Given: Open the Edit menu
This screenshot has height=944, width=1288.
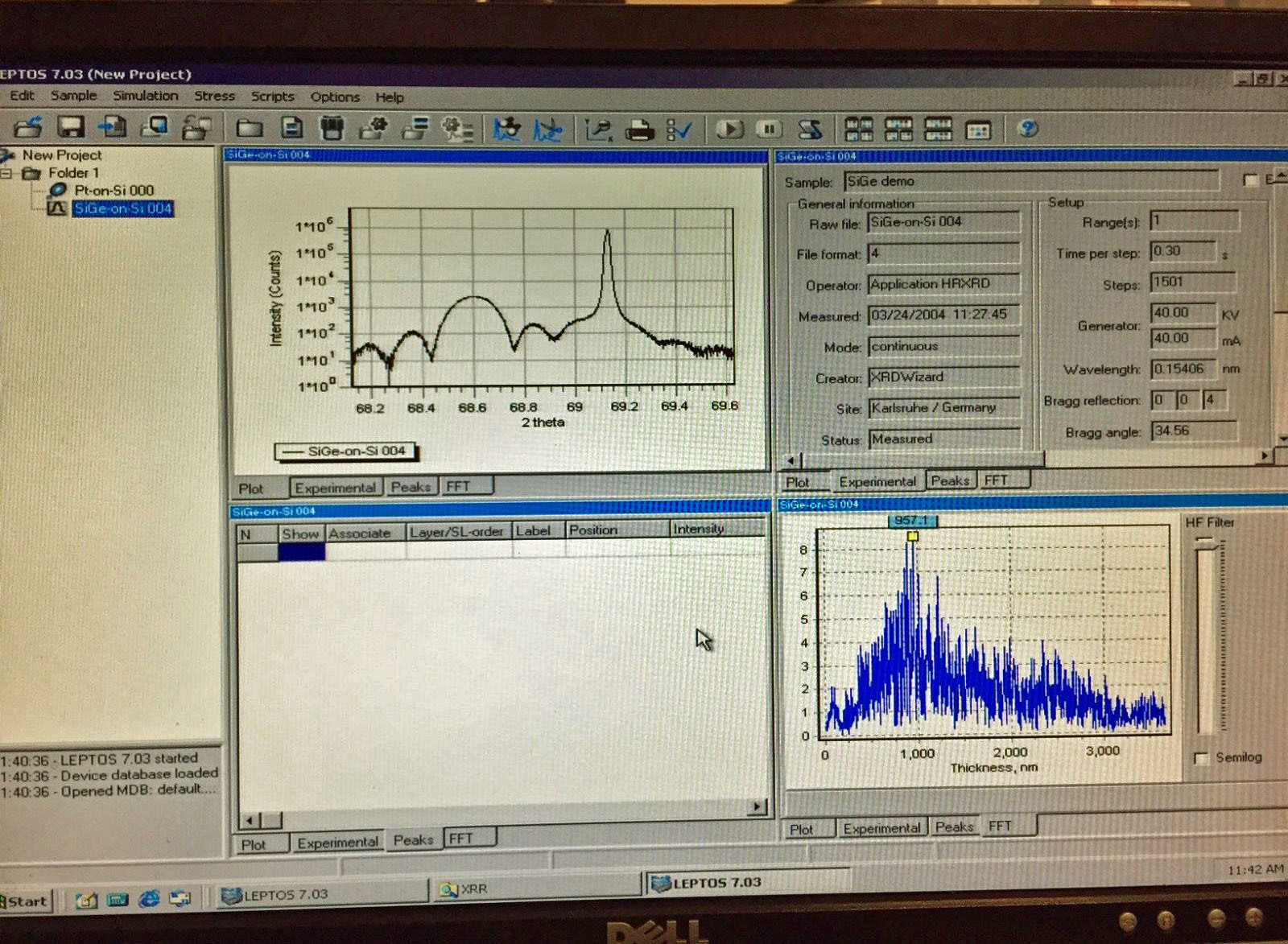Looking at the screenshot, I should [x=22, y=95].
